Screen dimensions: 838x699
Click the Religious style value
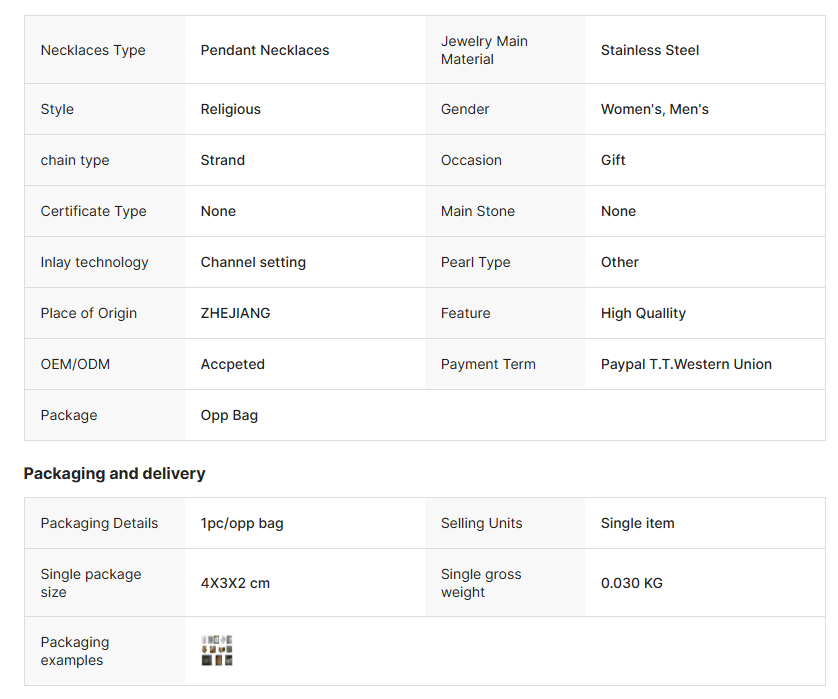(231, 109)
